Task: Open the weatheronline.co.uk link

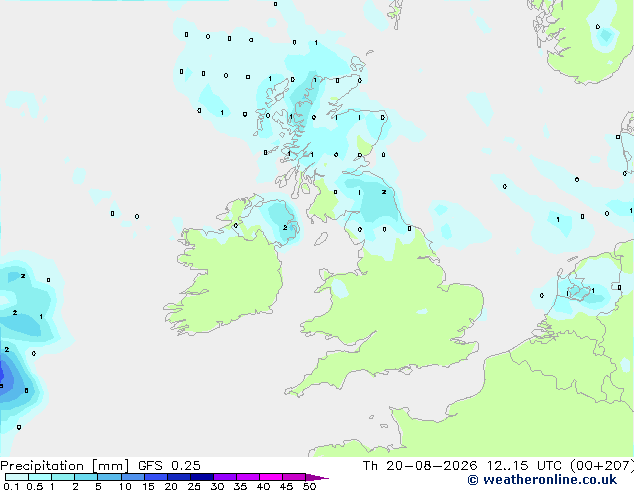Action: click(542, 480)
